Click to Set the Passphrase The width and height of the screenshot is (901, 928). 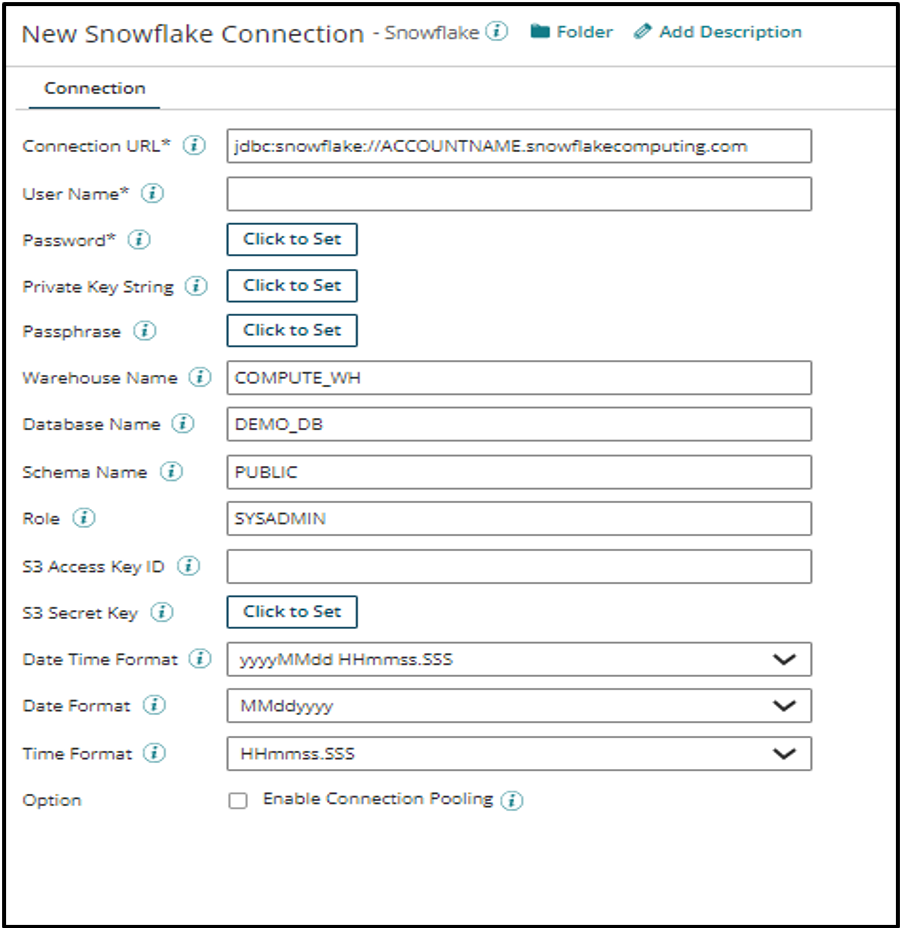tap(292, 330)
